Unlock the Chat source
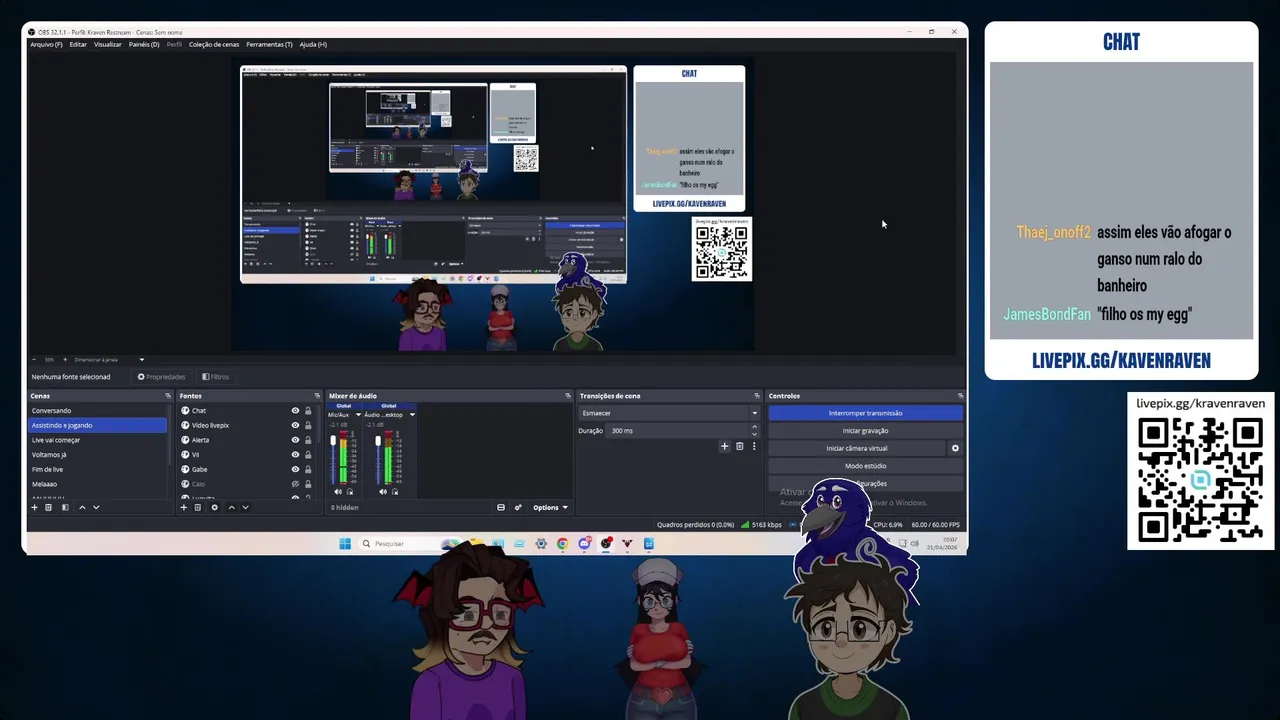Screen dimensions: 1280x720 pyautogui.click(x=308, y=411)
